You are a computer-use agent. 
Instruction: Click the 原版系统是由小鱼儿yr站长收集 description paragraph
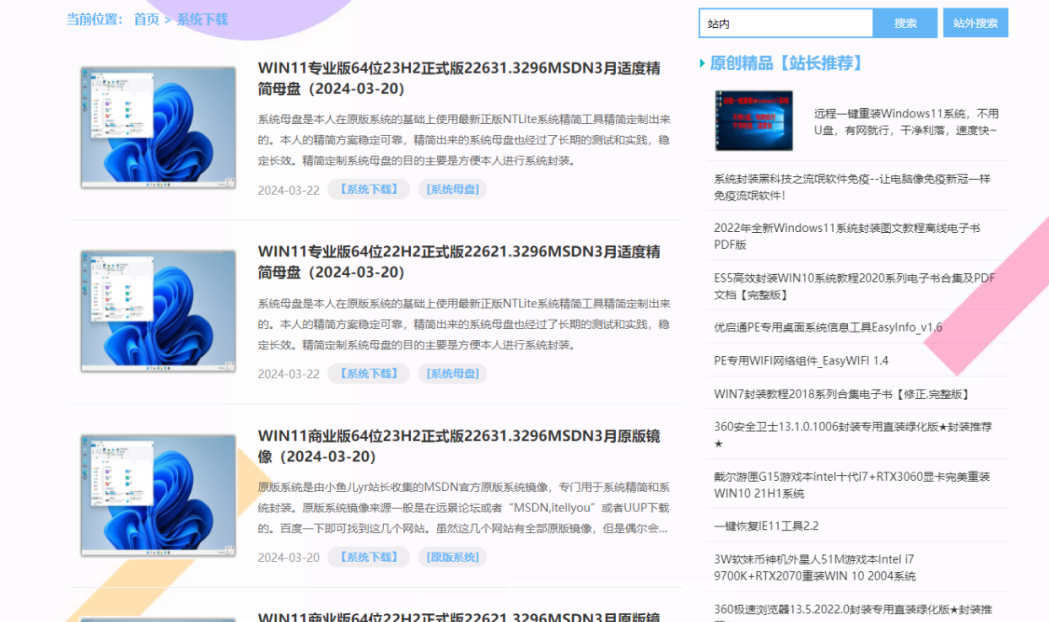tap(464, 508)
